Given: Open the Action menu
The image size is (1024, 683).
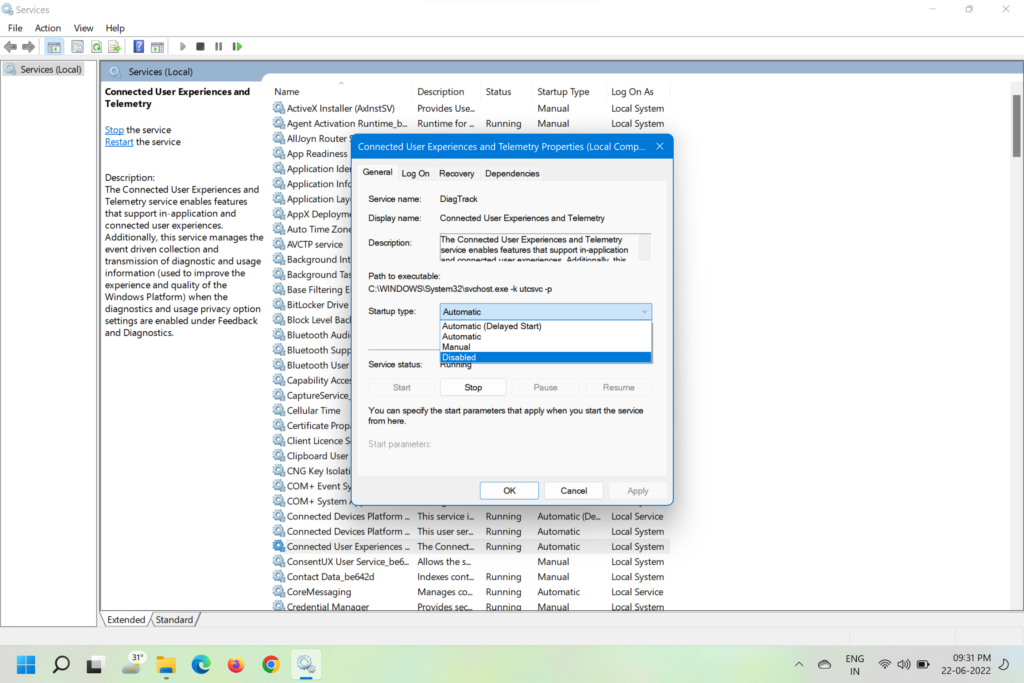Looking at the screenshot, I should coord(48,28).
